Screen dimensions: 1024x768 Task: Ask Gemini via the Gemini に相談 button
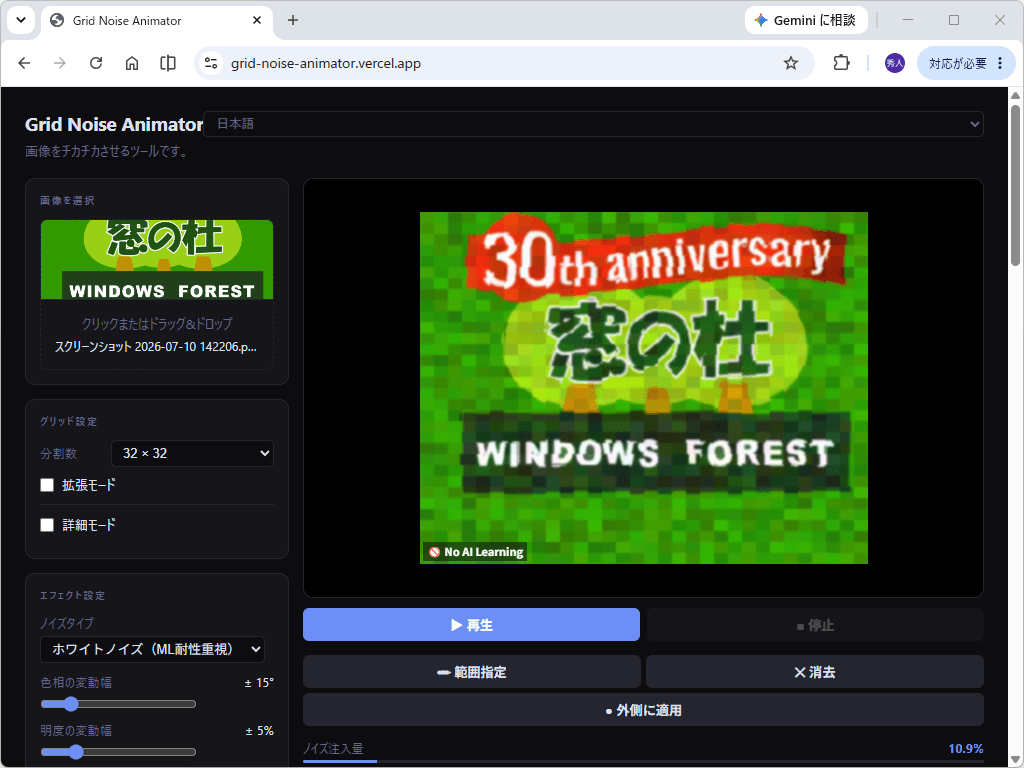click(x=806, y=20)
